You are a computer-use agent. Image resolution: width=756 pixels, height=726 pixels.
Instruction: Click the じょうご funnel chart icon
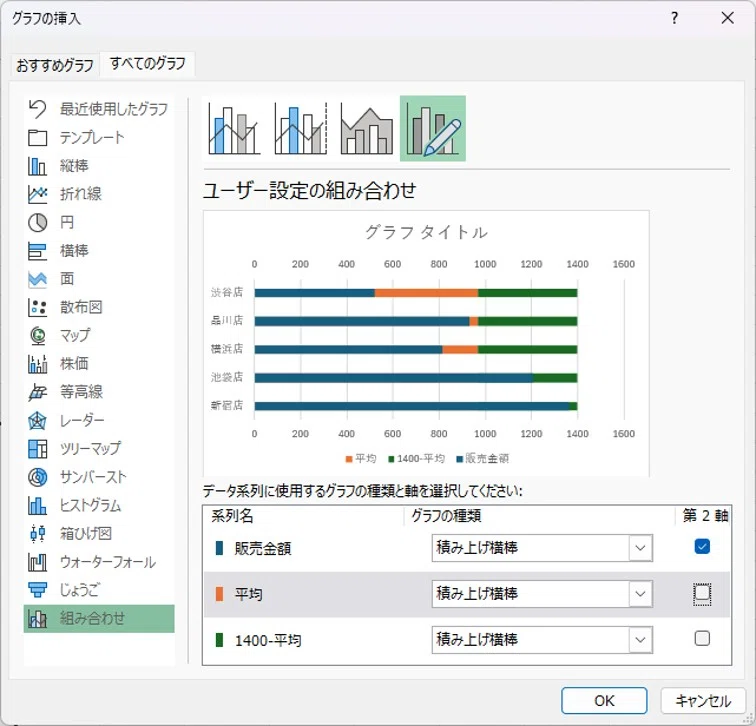[37, 590]
